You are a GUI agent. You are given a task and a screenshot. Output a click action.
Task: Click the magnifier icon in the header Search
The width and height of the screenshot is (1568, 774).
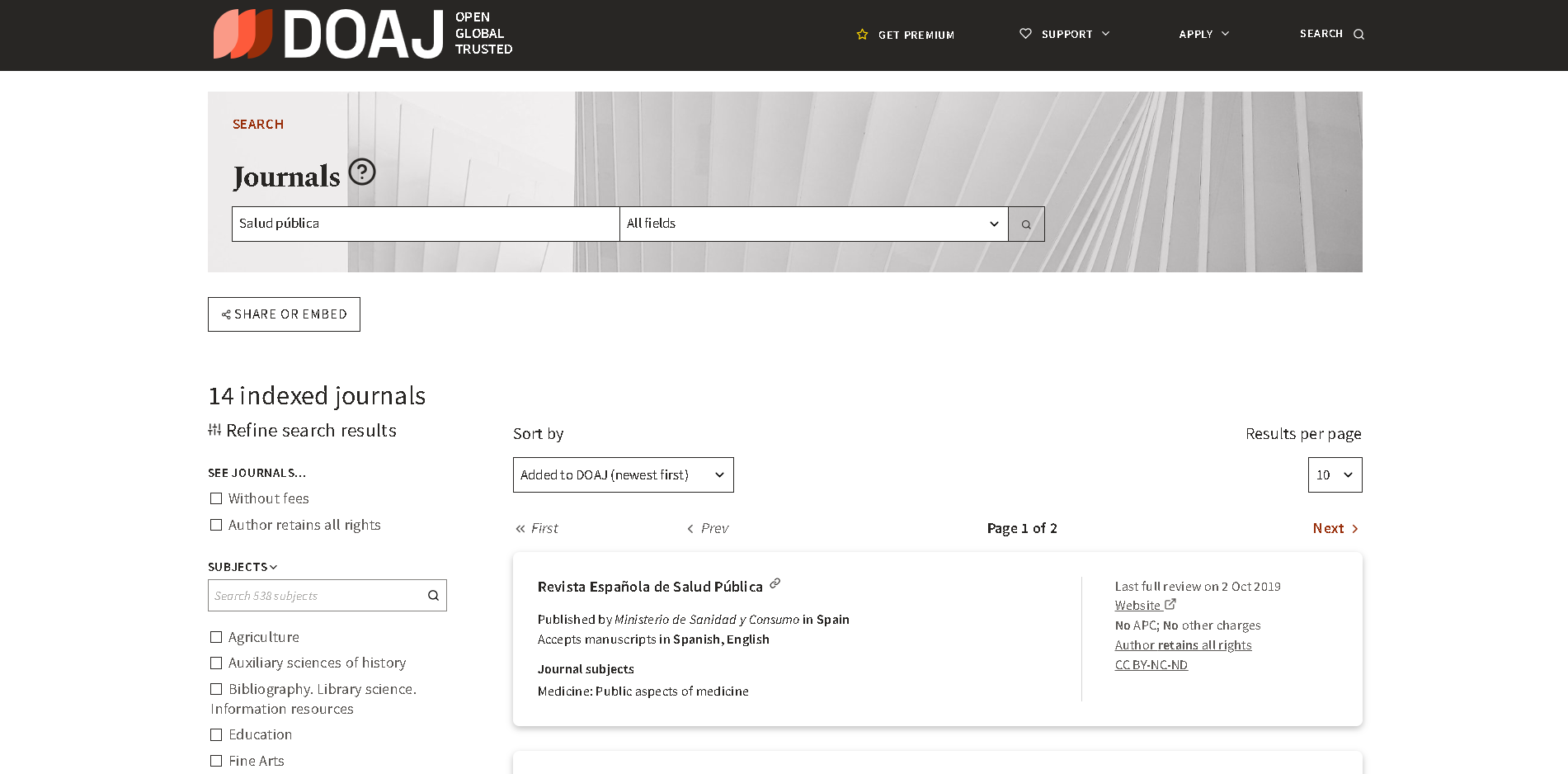[x=1358, y=35]
